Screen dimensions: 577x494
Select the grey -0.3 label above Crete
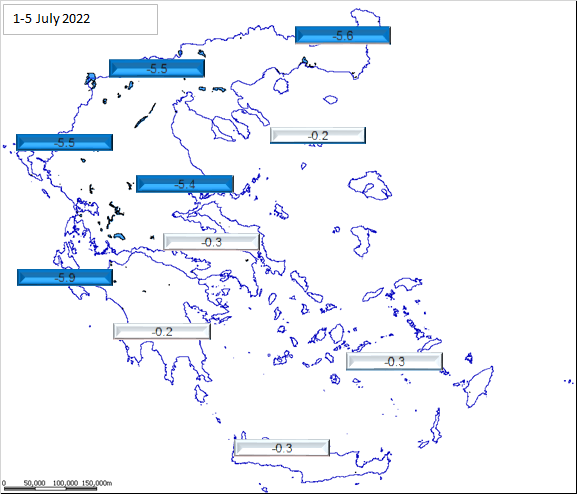click(x=282, y=448)
